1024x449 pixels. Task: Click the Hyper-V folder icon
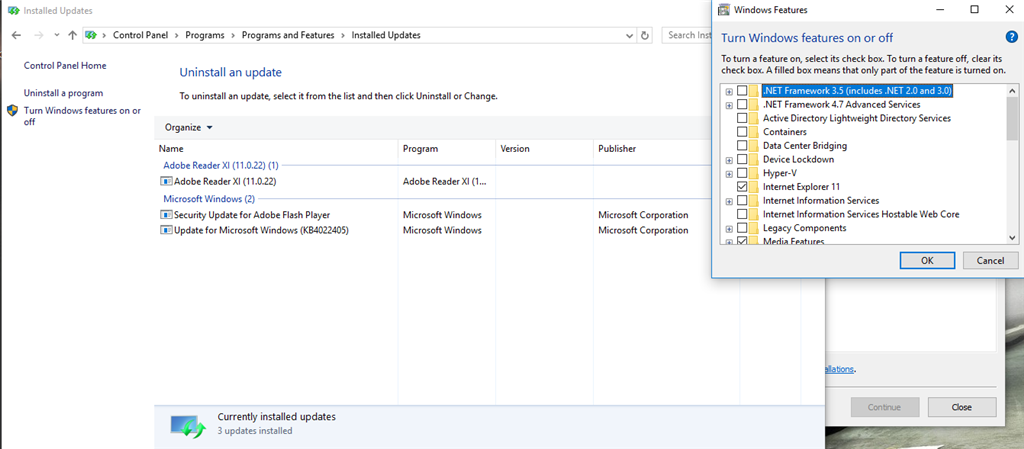click(755, 174)
